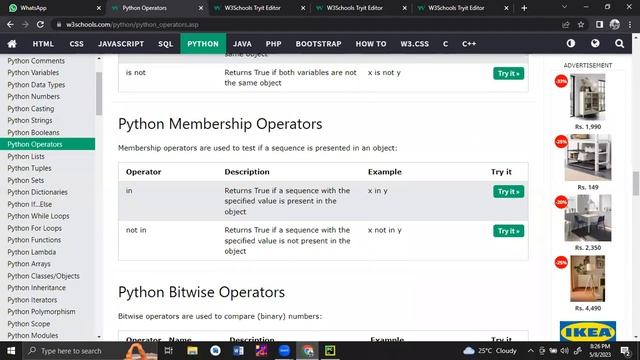Open the C++ menu item
The height and width of the screenshot is (360, 640).
(469, 44)
